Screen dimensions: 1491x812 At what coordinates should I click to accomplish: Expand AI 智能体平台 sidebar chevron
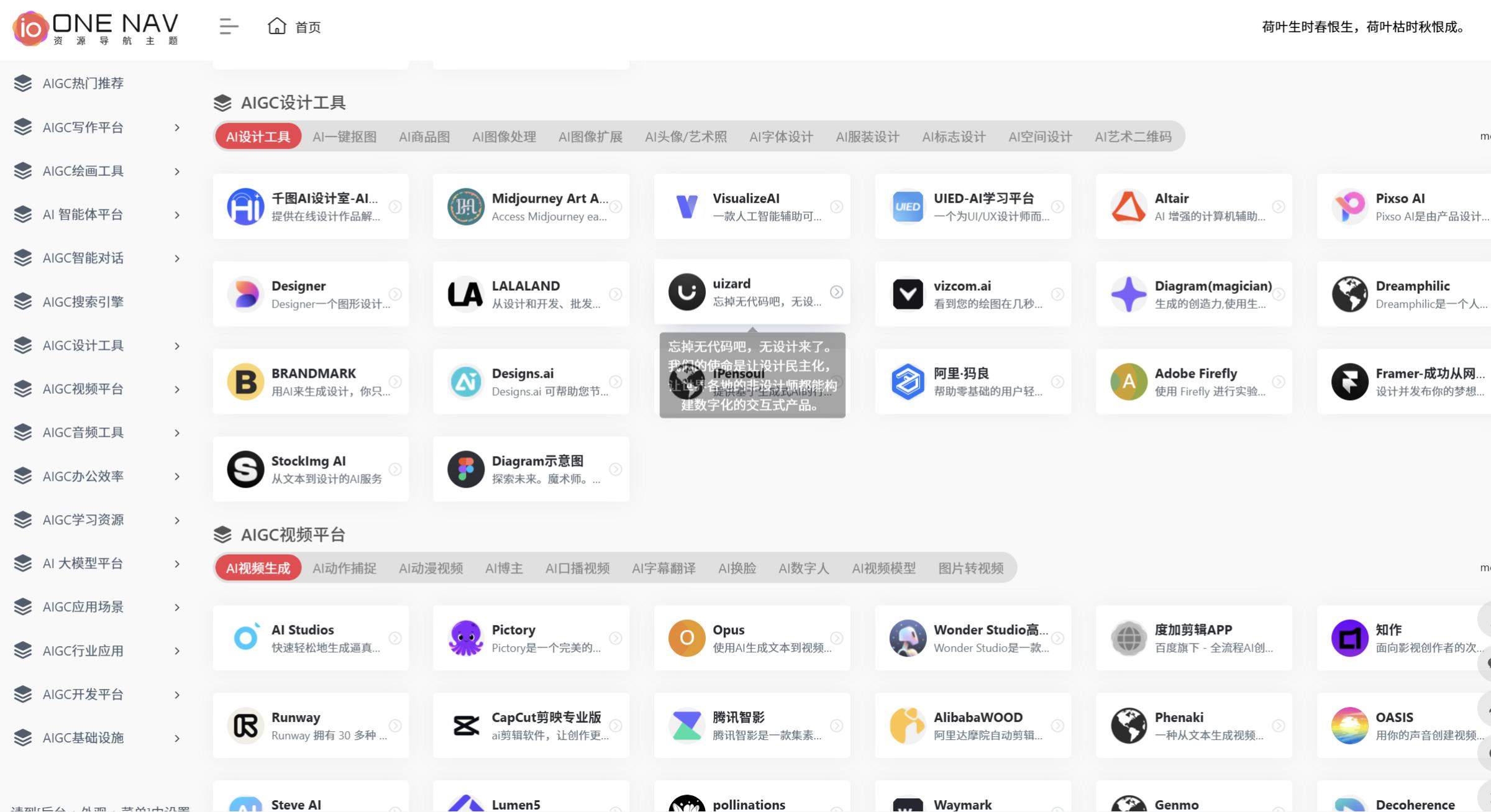[177, 215]
